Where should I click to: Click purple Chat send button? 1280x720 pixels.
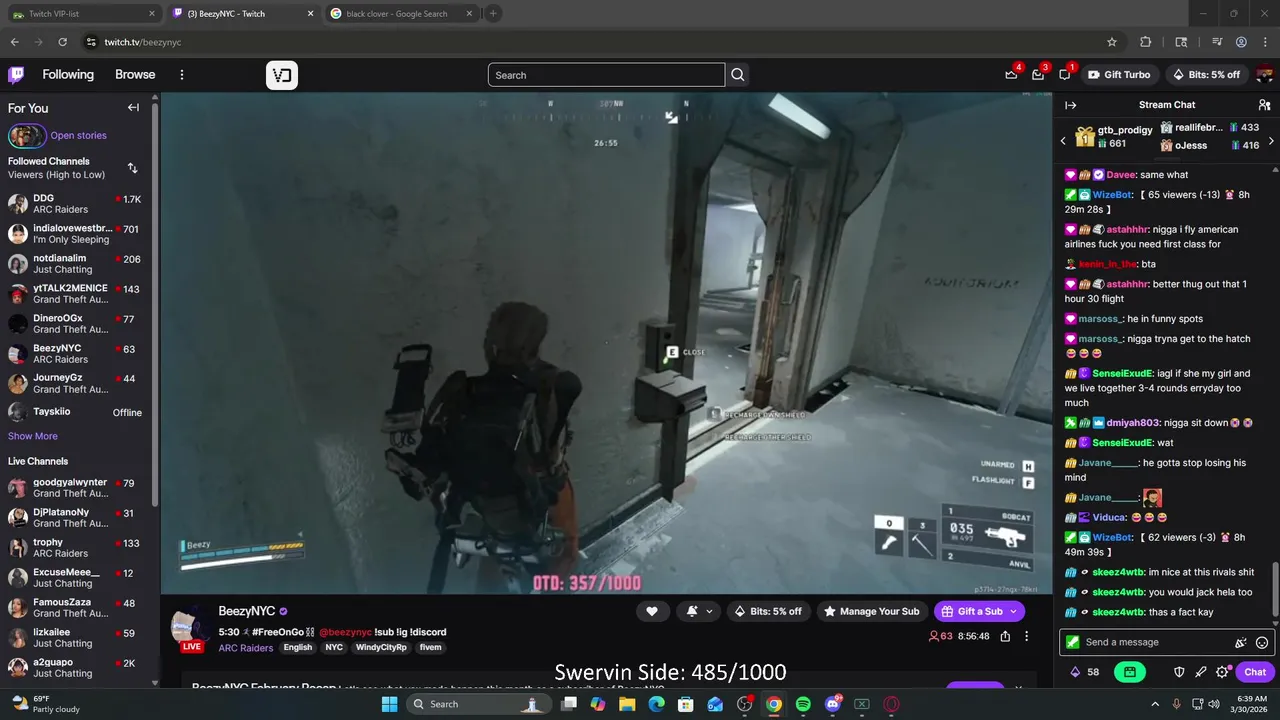1255,672
